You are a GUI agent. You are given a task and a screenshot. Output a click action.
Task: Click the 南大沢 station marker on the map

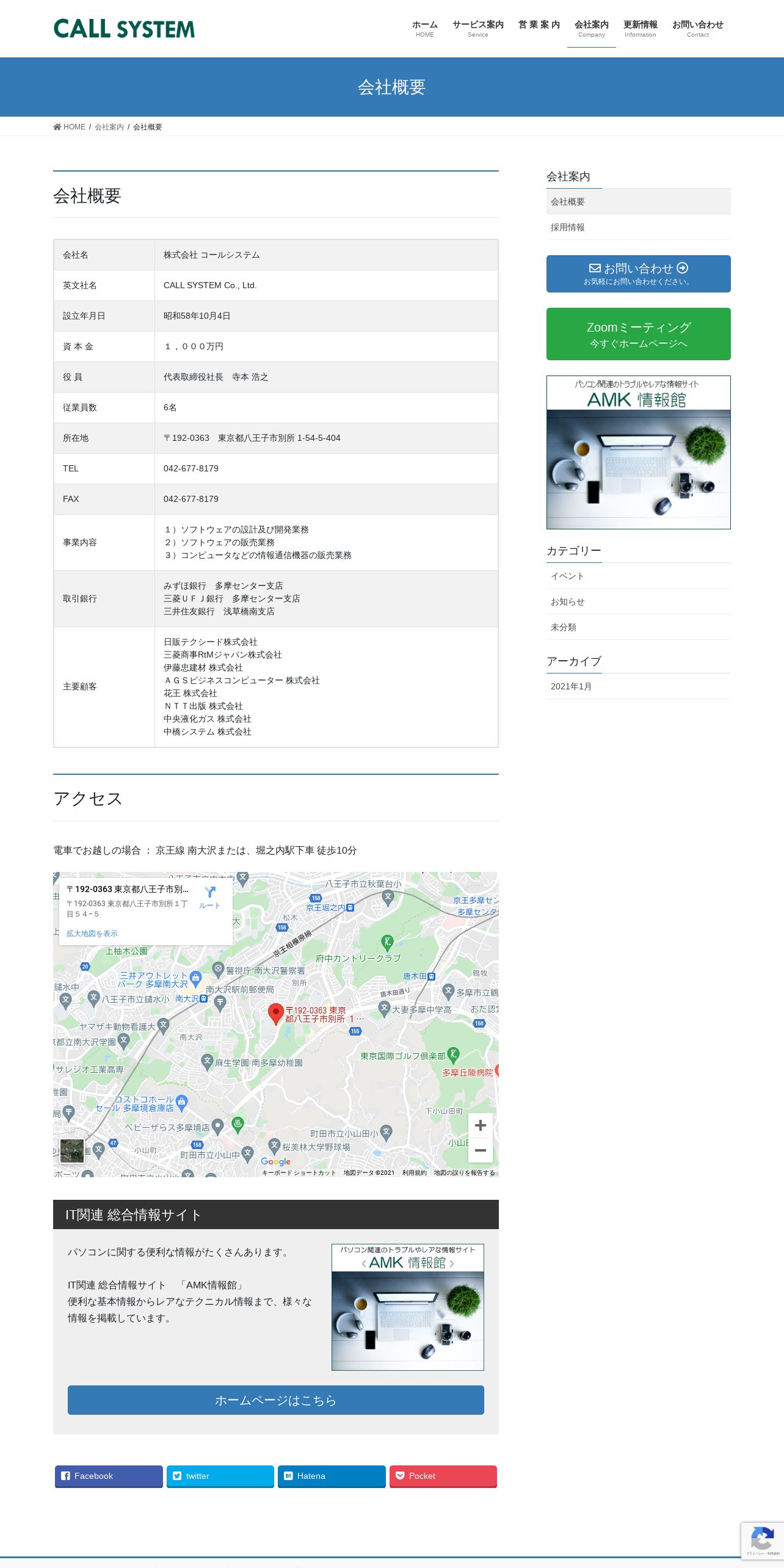coord(204,999)
